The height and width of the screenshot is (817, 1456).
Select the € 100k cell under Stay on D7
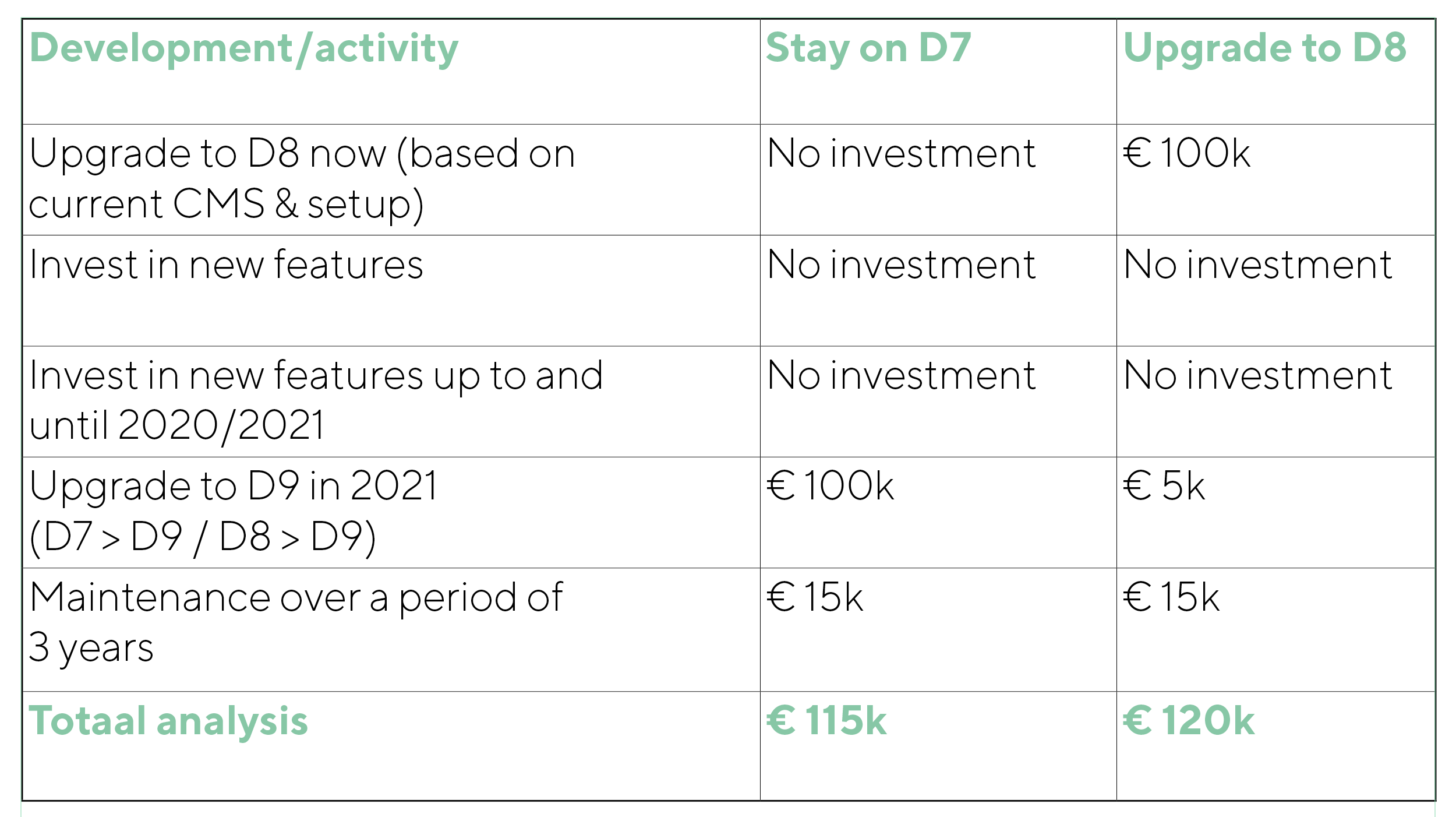click(938, 512)
